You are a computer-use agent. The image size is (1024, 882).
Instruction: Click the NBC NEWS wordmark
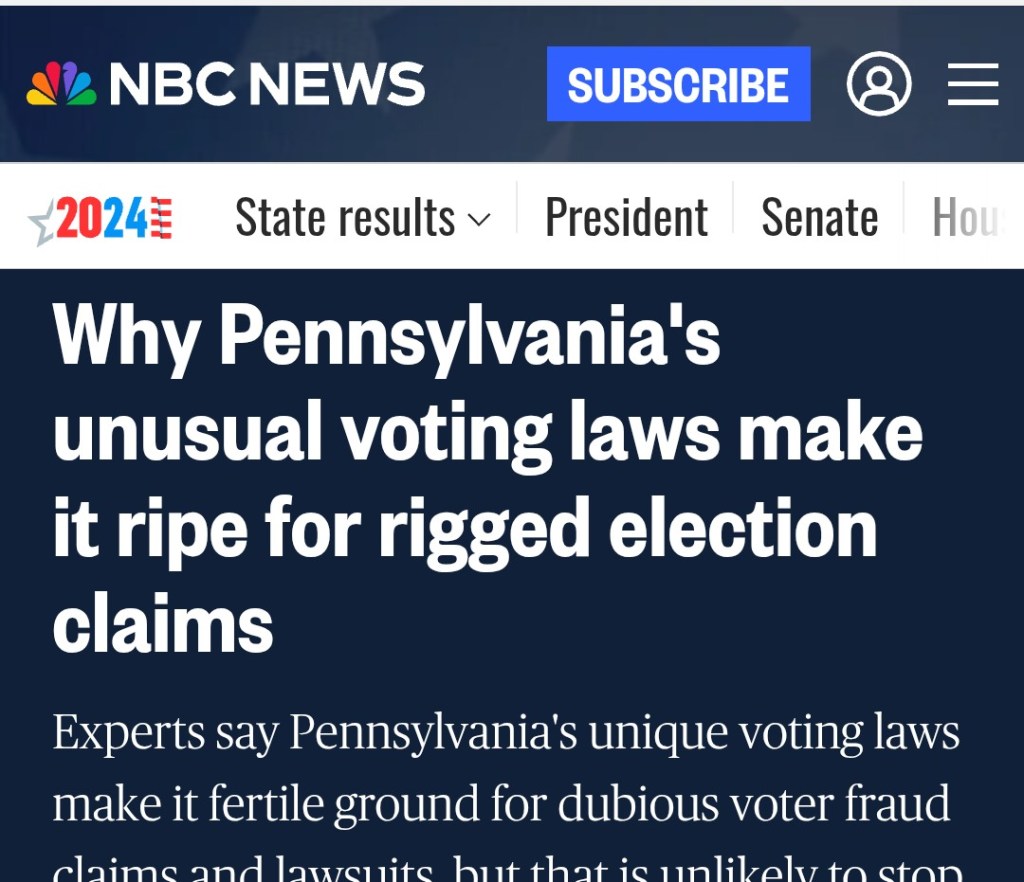[x=267, y=84]
